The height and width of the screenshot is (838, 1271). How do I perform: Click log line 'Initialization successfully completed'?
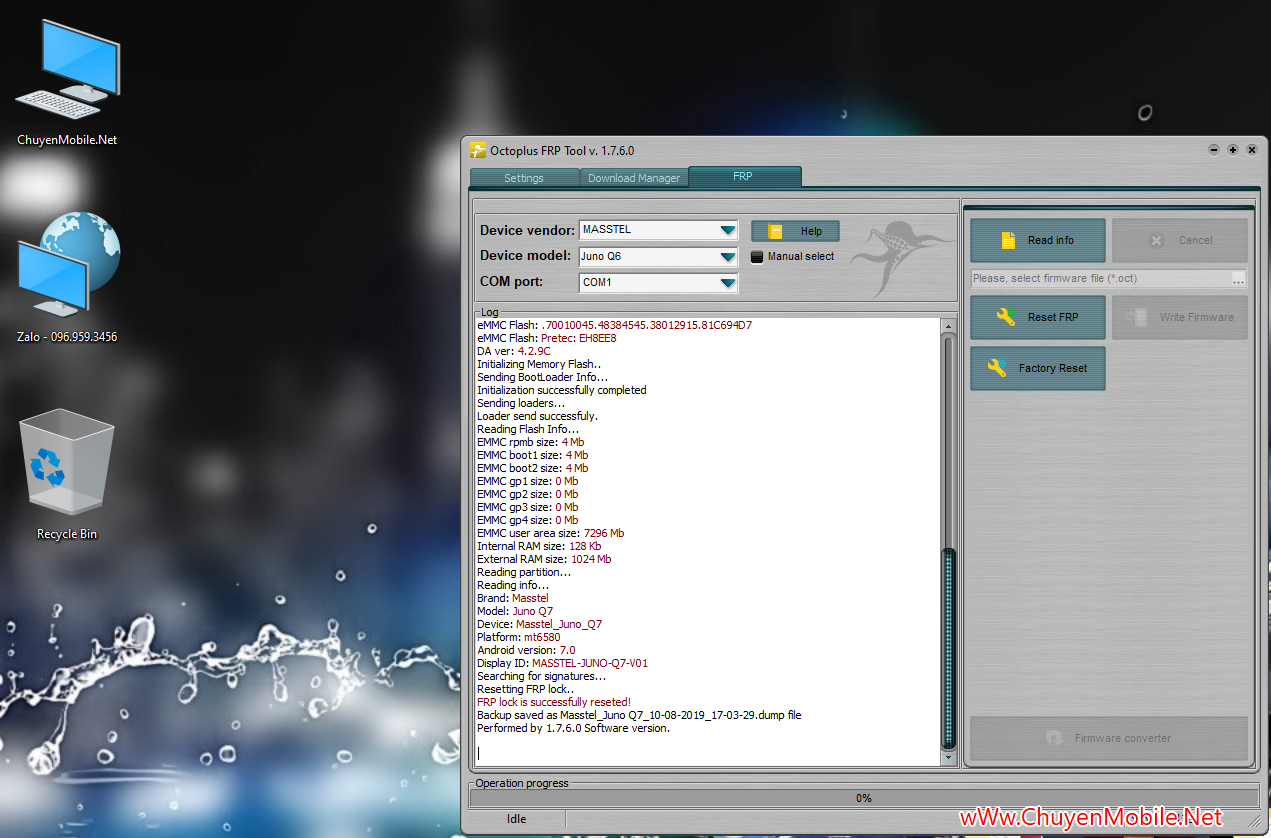click(562, 390)
